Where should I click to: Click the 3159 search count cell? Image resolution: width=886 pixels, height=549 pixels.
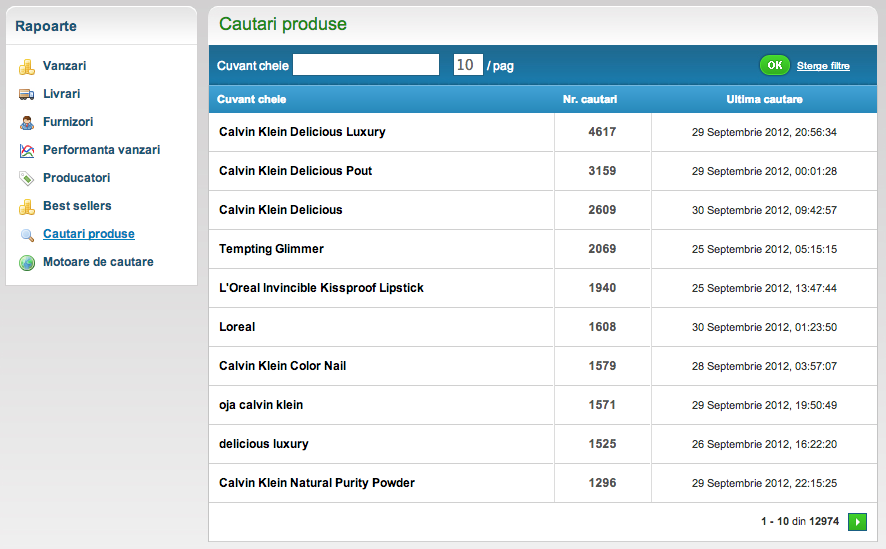click(x=602, y=171)
